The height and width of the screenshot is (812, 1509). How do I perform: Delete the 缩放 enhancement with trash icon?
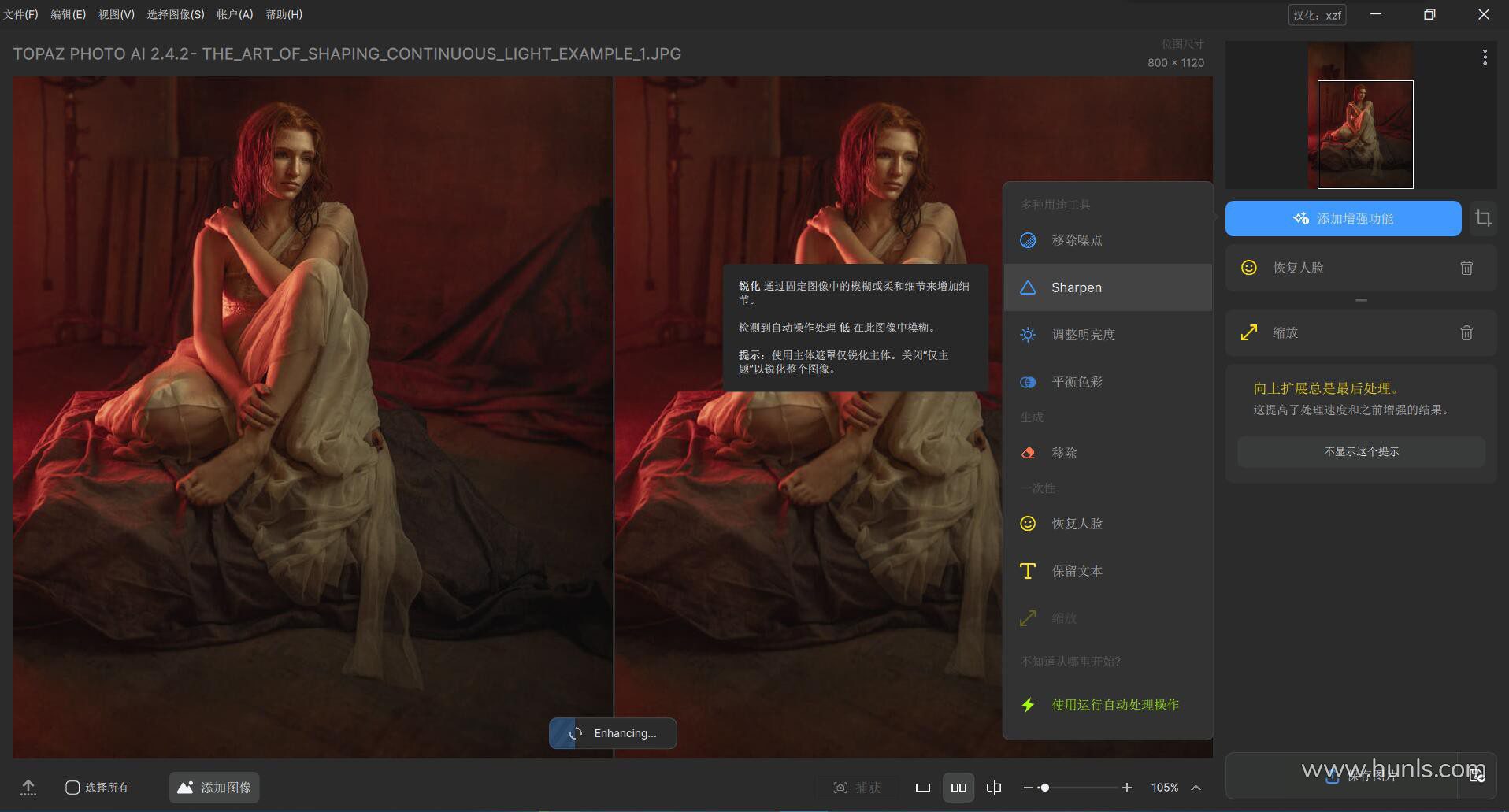1466,333
